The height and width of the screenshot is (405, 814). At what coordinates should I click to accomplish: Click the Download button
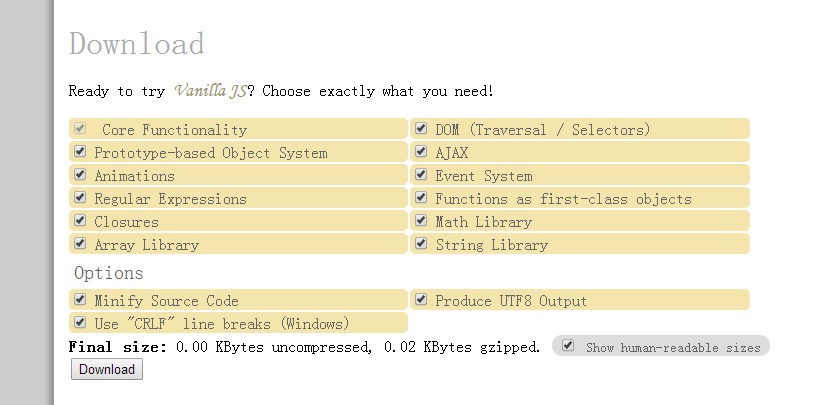[x=107, y=369]
